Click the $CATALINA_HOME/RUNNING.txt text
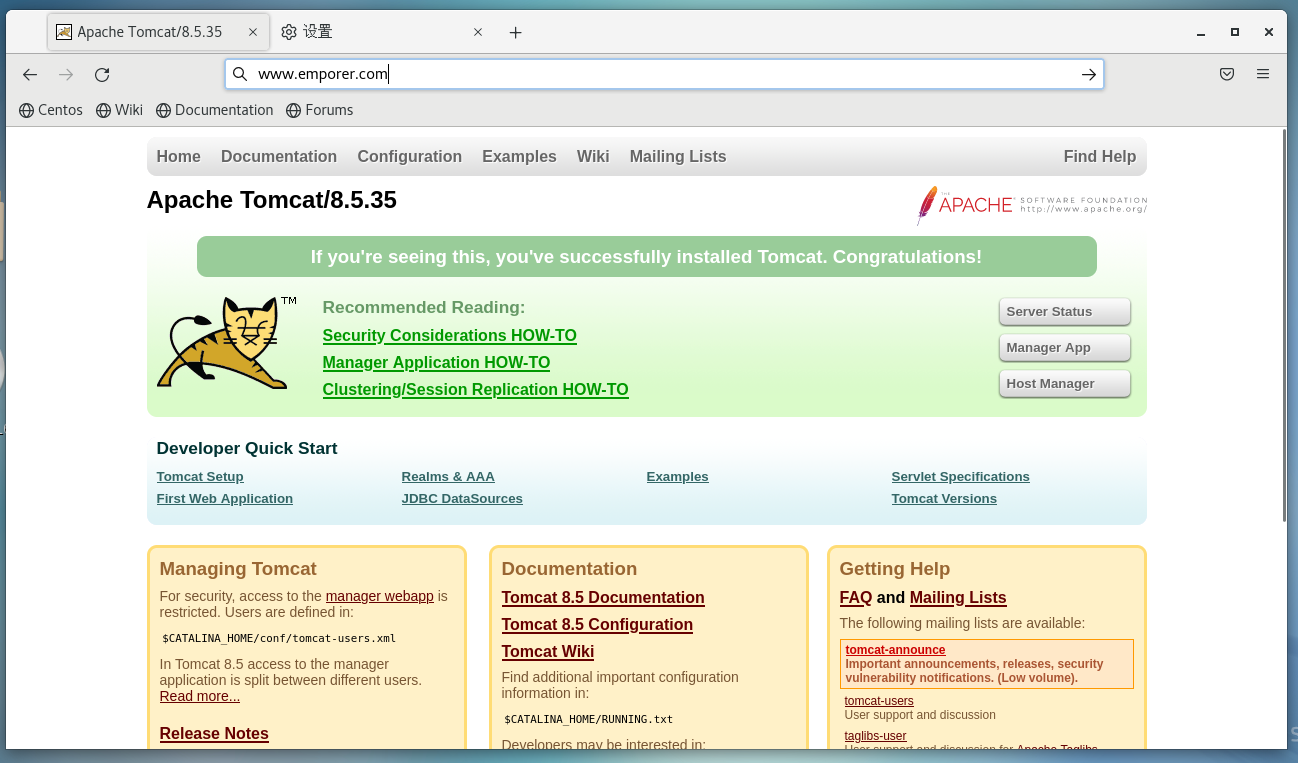This screenshot has width=1298, height=763. [x=588, y=719]
